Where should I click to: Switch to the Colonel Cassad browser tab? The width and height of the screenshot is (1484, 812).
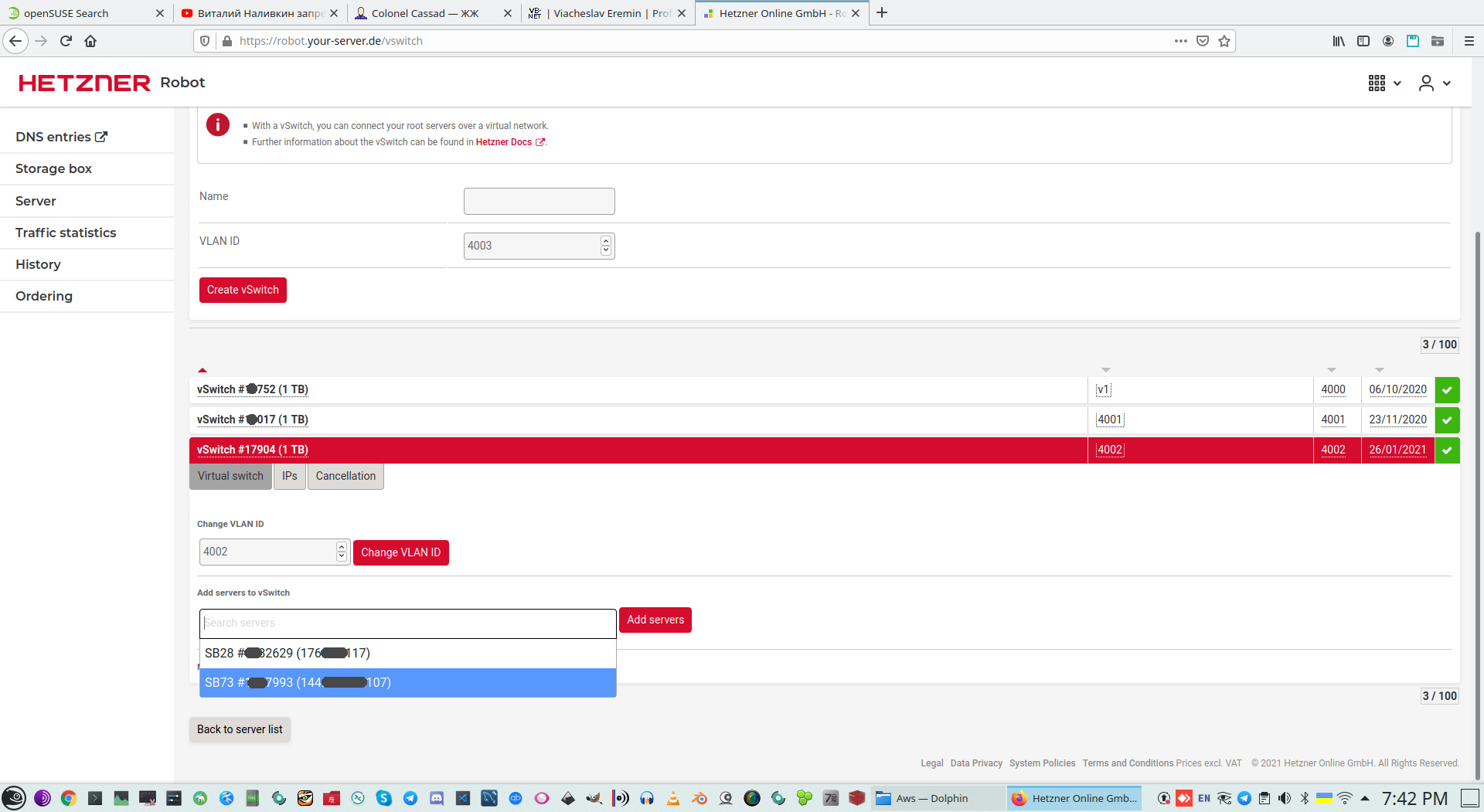pos(433,13)
